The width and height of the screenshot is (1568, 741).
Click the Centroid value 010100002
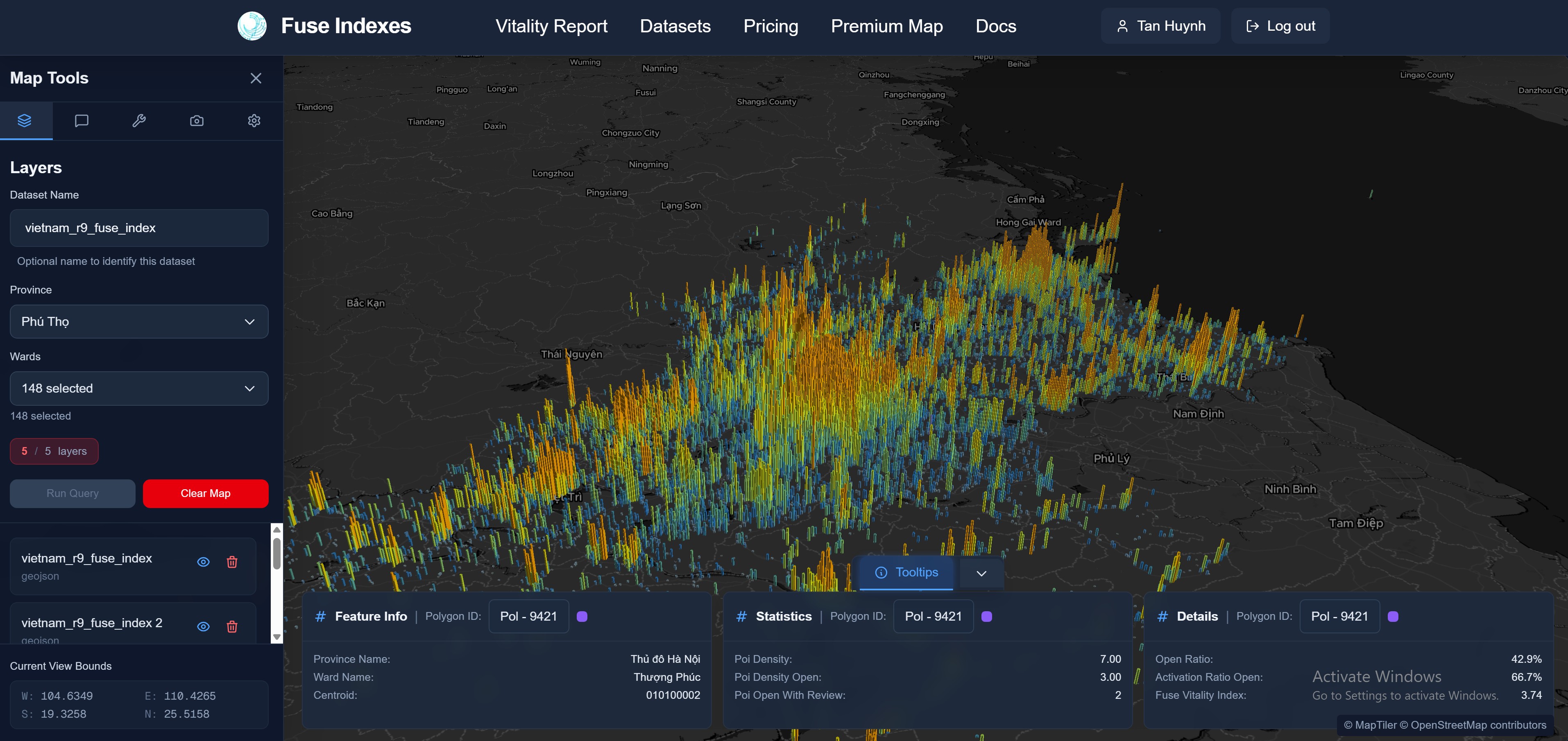(673, 695)
